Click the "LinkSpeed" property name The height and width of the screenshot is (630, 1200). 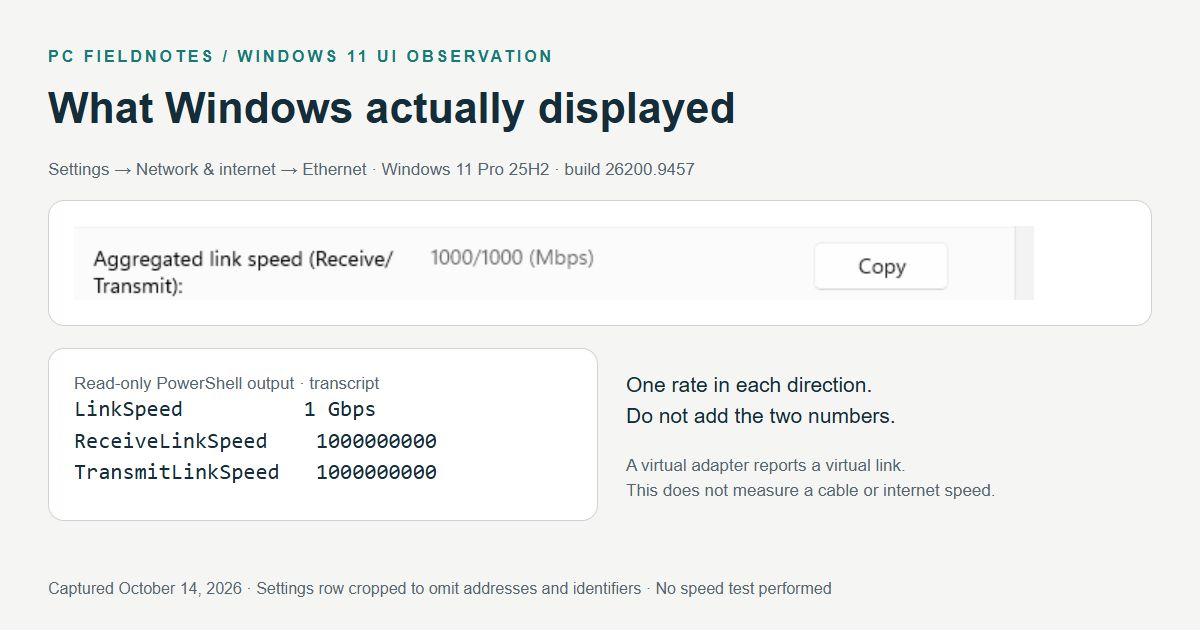tap(129, 409)
